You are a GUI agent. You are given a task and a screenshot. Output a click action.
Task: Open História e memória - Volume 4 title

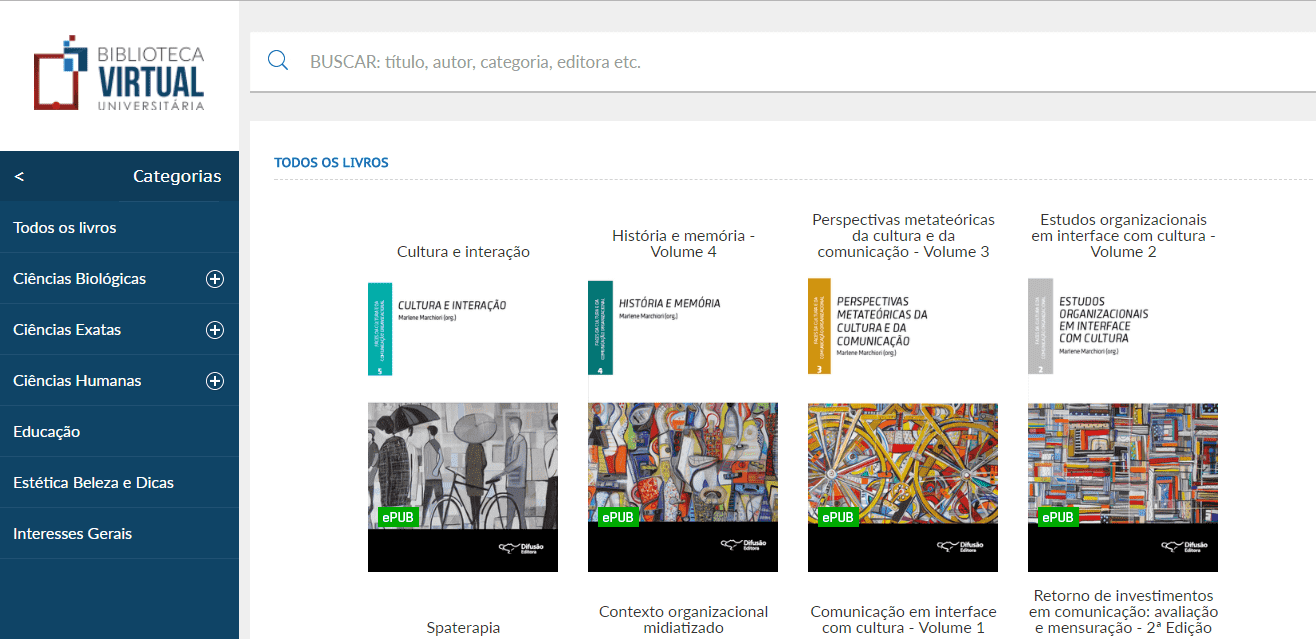(683, 244)
